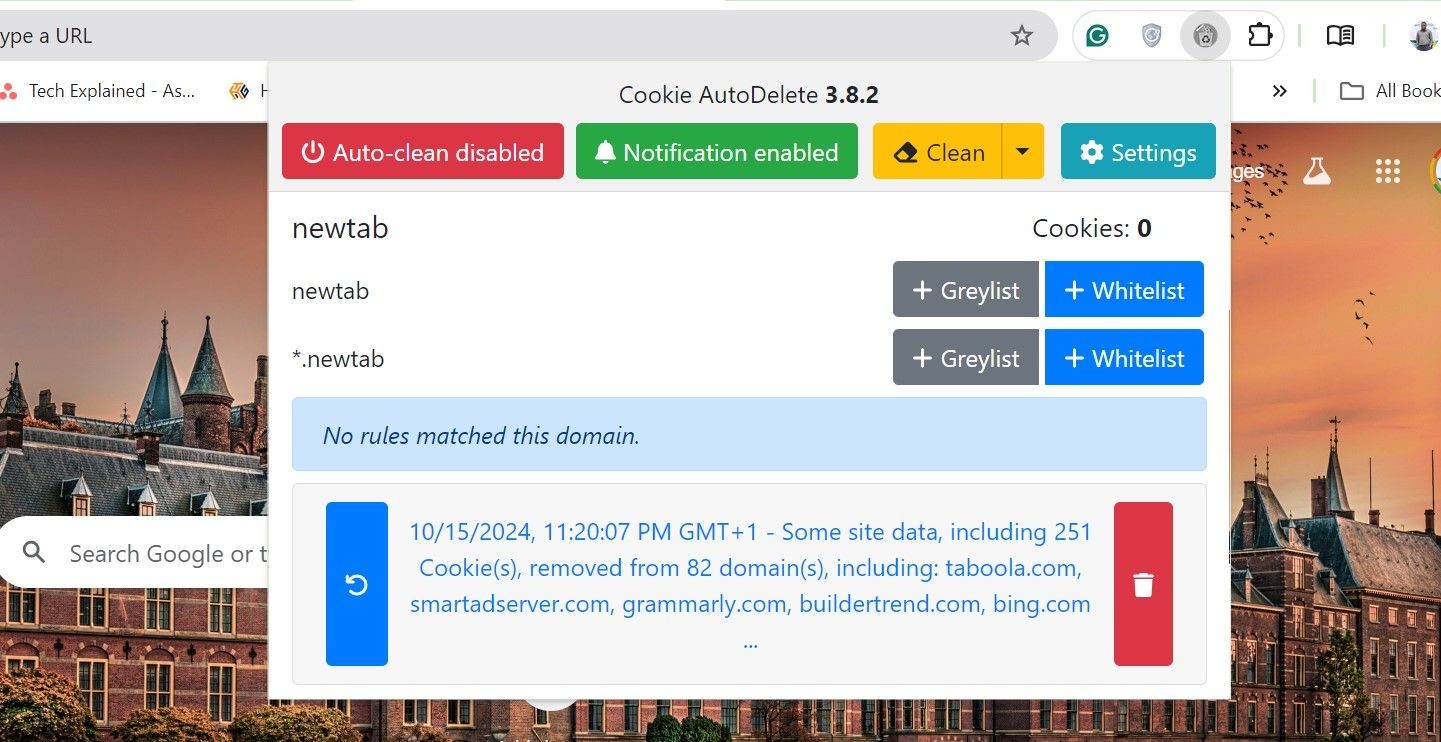
Task: Toggle the Notification enabled button
Action: point(717,152)
